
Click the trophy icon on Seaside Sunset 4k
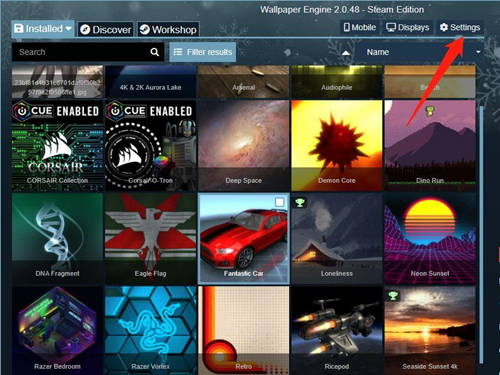pyautogui.click(x=393, y=295)
